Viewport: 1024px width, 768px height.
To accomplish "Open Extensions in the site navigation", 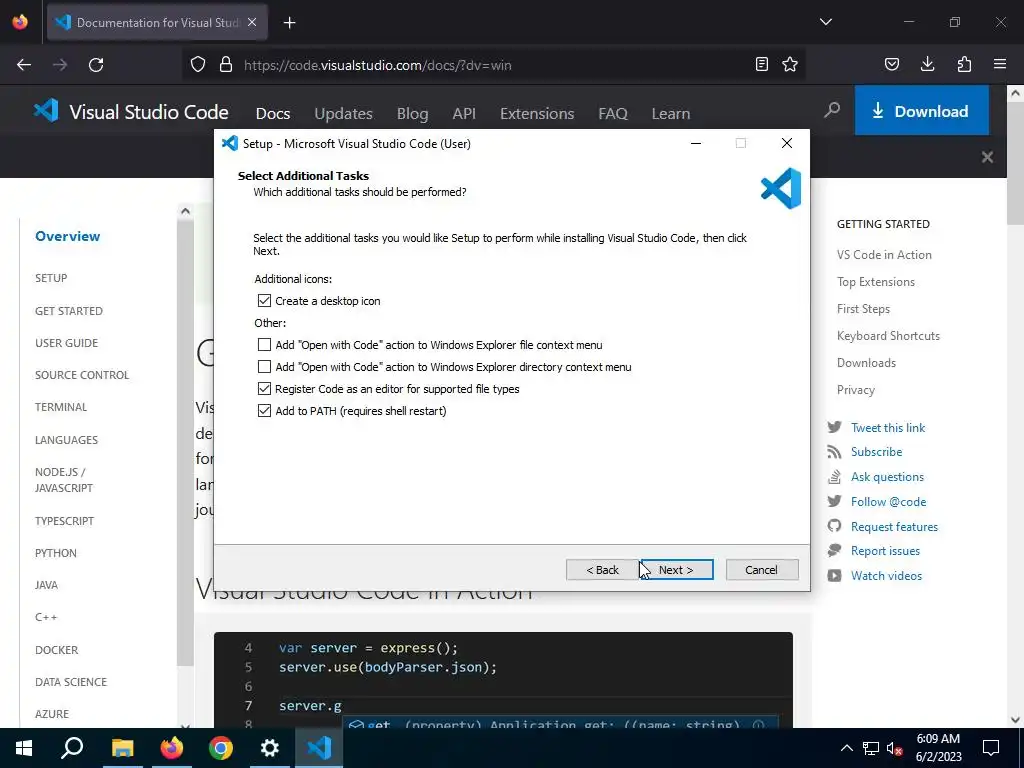I will click(x=537, y=114).
